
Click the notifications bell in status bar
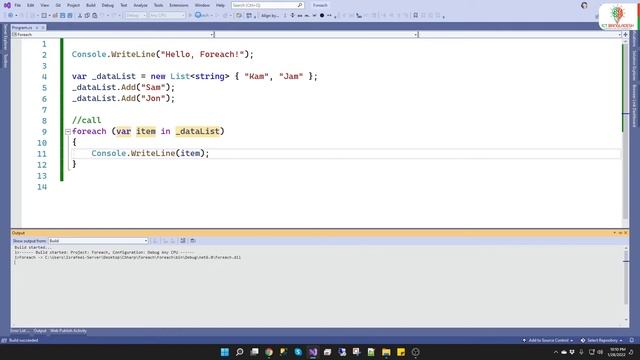click(631, 340)
